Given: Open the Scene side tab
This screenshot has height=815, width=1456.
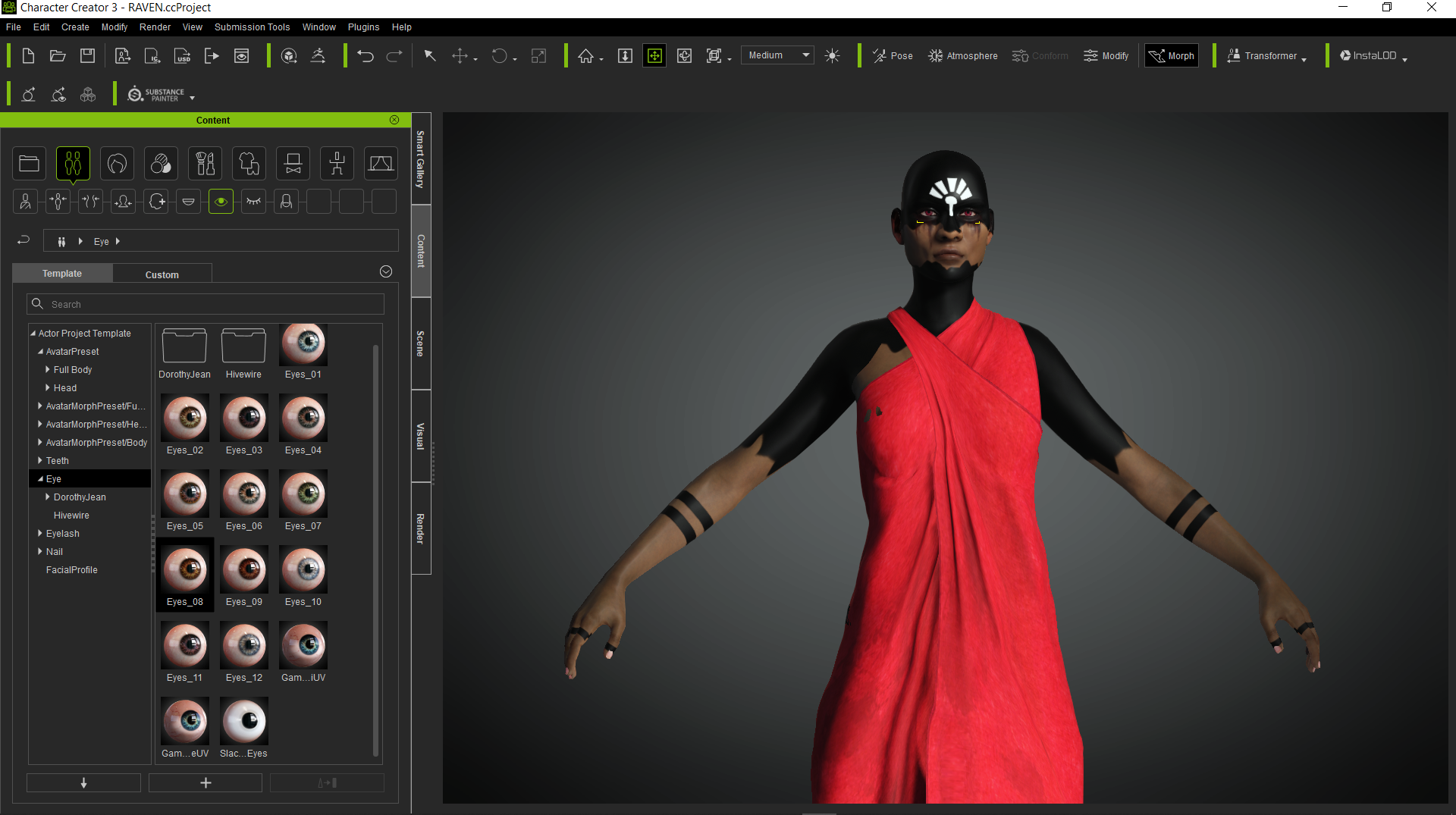Looking at the screenshot, I should (421, 343).
